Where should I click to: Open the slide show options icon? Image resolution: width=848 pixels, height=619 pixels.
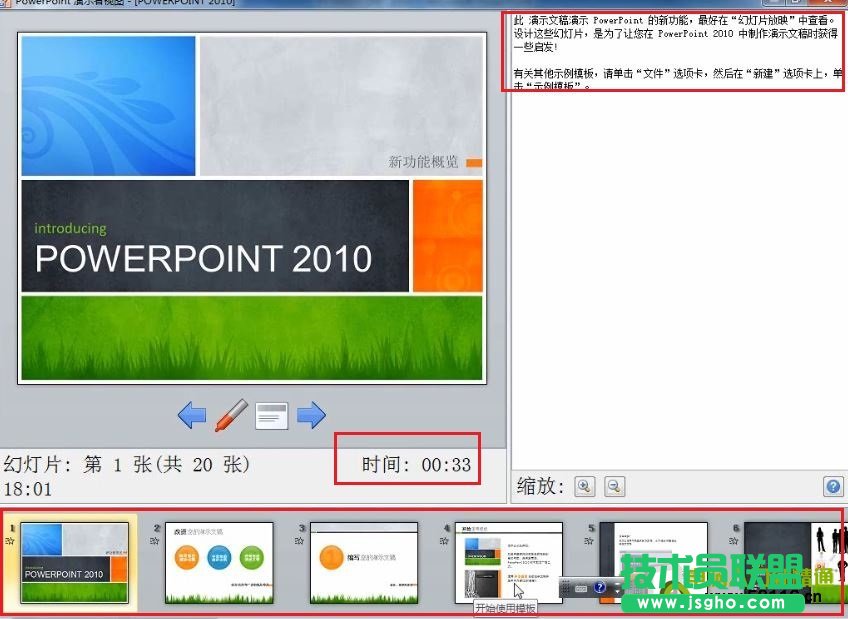271,414
